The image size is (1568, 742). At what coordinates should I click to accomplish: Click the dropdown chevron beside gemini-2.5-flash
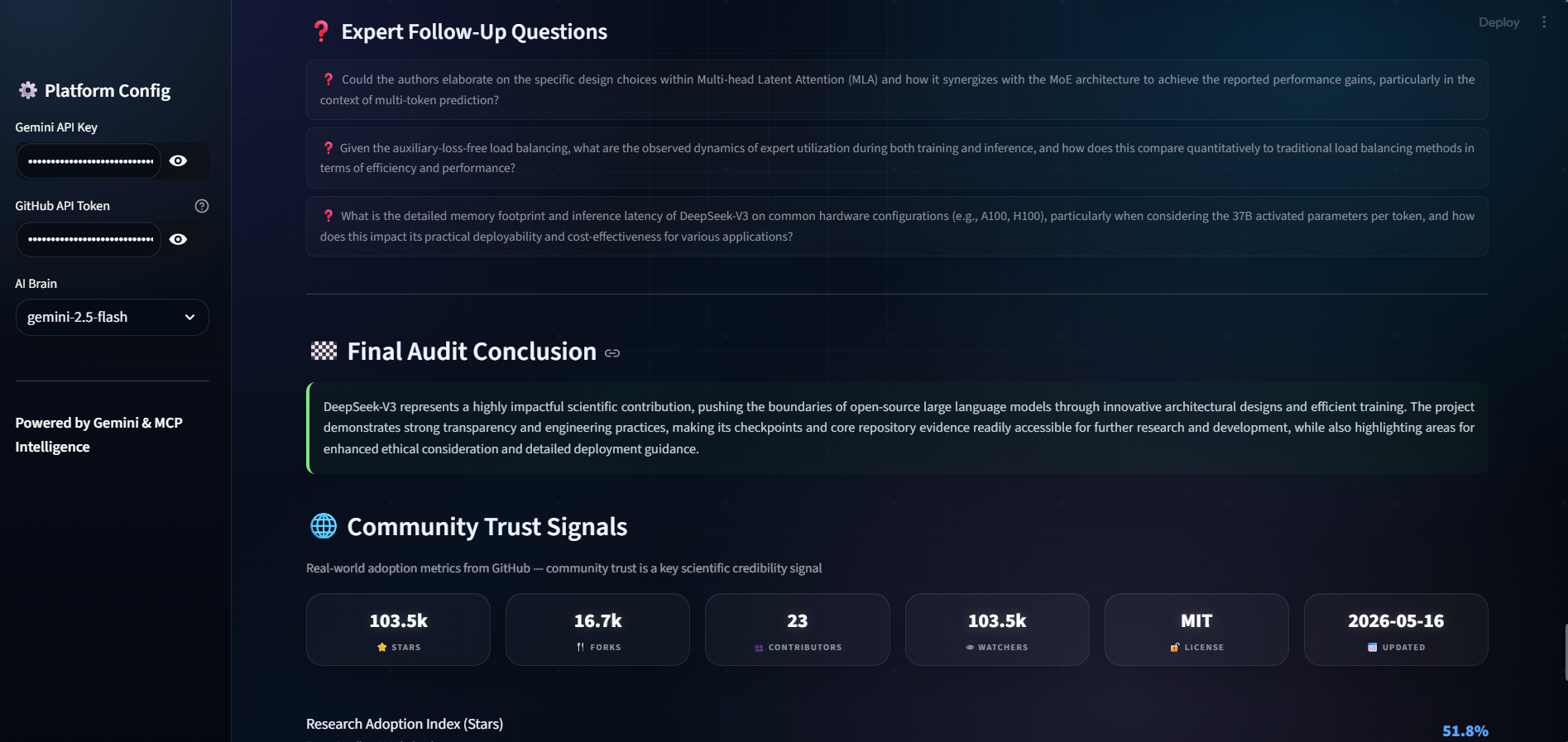click(189, 317)
